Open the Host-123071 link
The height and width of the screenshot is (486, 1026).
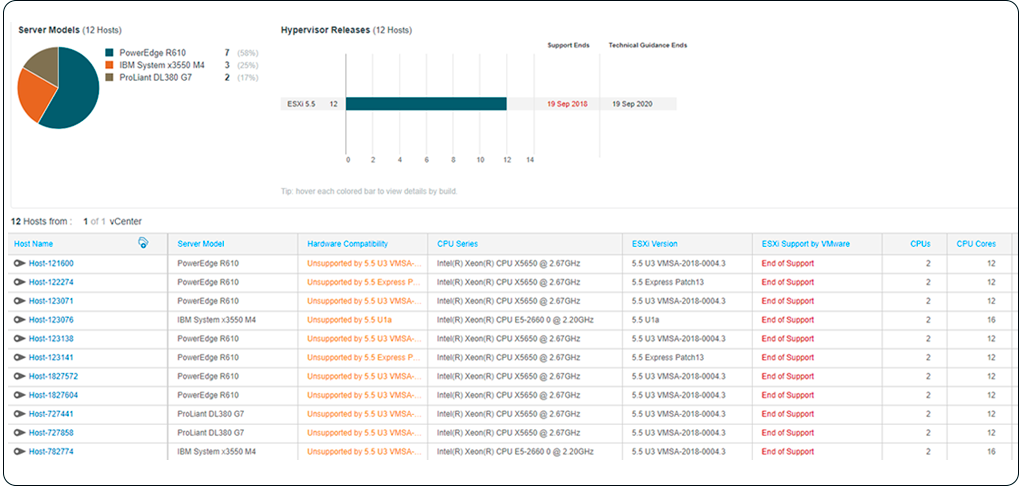(51, 302)
